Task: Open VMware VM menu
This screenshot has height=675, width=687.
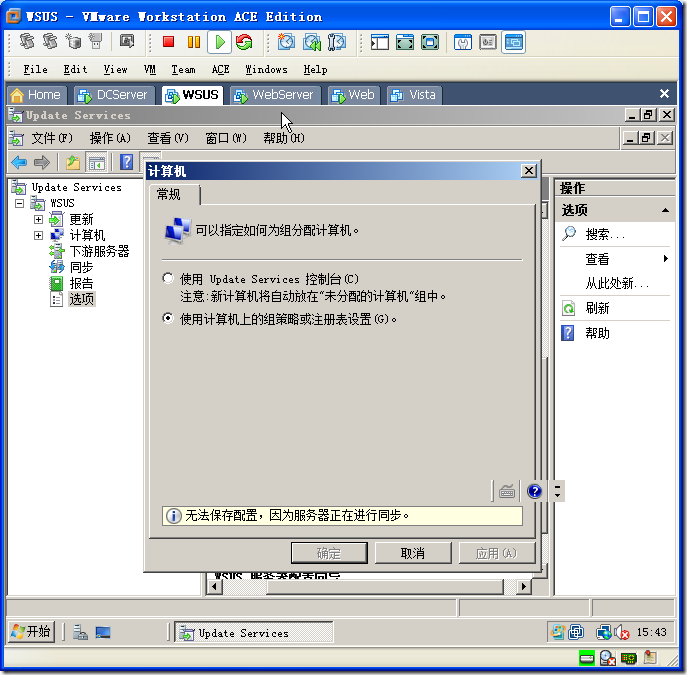Action: pos(149,69)
